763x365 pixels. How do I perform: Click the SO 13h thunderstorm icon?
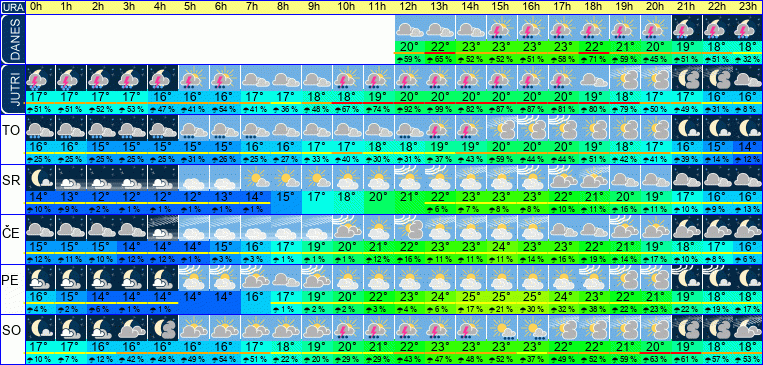pyautogui.click(x=440, y=328)
